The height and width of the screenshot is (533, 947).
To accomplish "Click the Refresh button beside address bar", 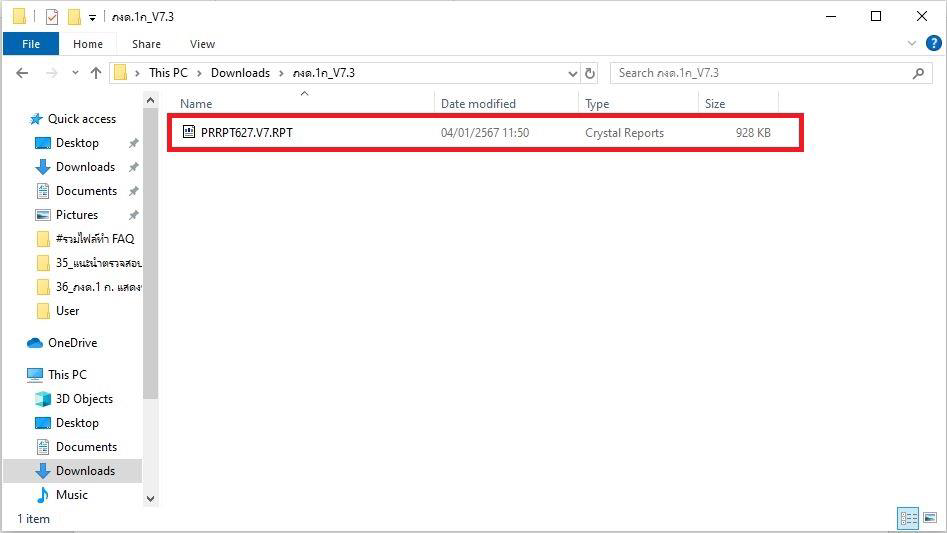I will [590, 73].
